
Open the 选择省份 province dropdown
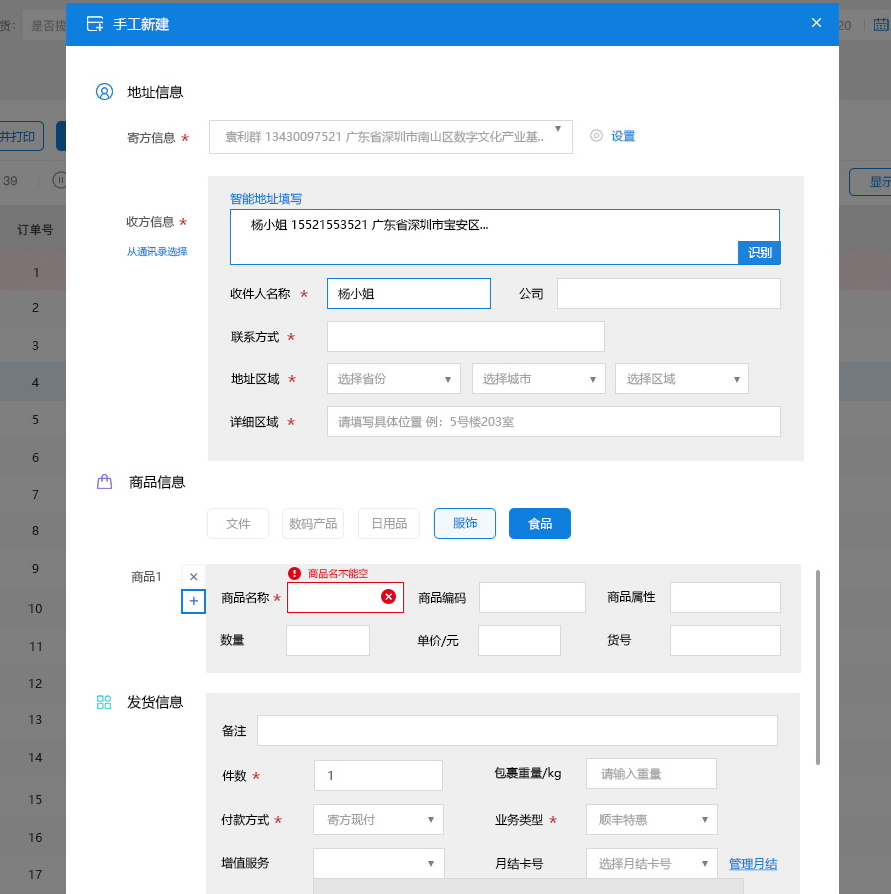pos(394,379)
